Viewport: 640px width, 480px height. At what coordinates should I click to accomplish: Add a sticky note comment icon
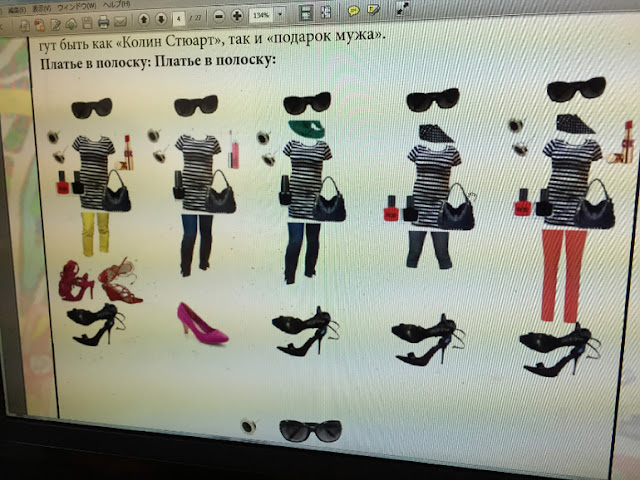(353, 11)
